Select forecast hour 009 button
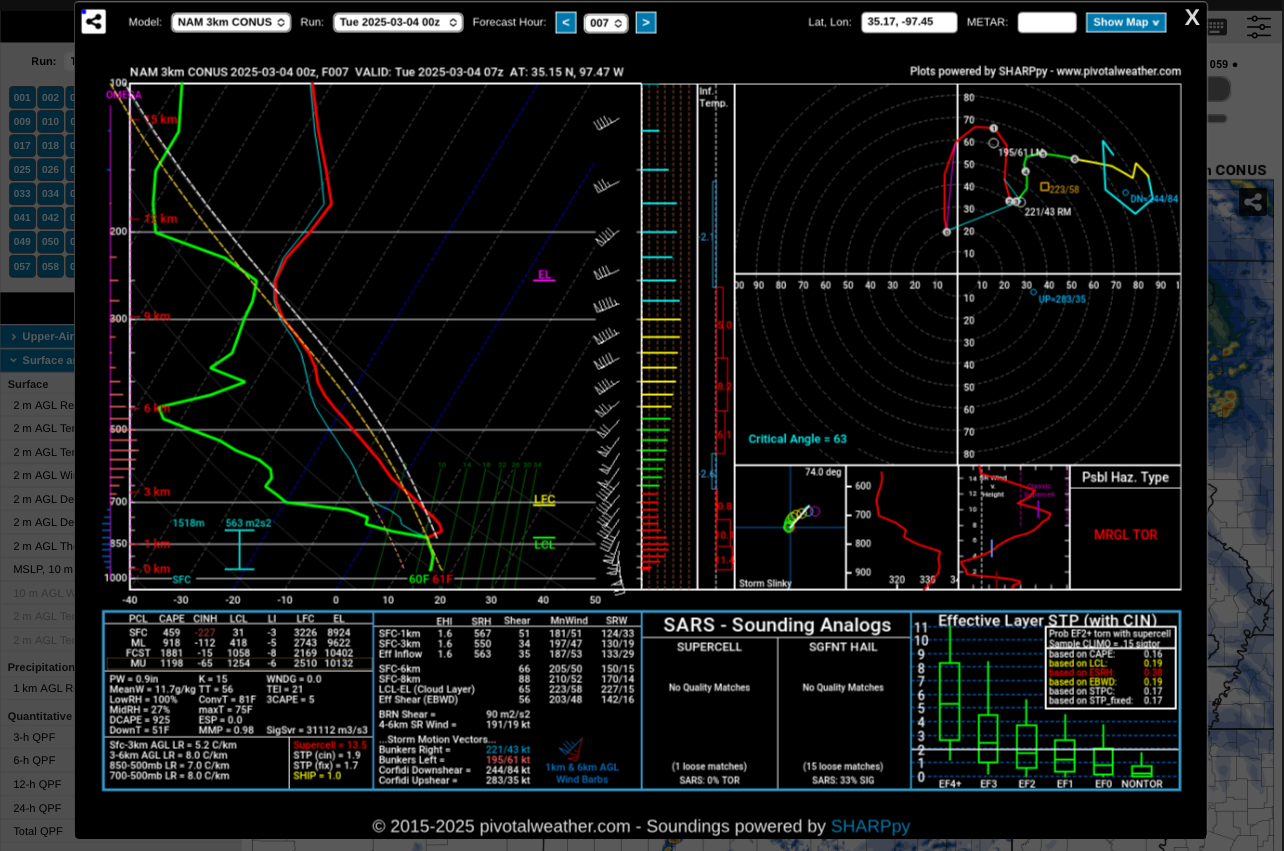 (22, 122)
